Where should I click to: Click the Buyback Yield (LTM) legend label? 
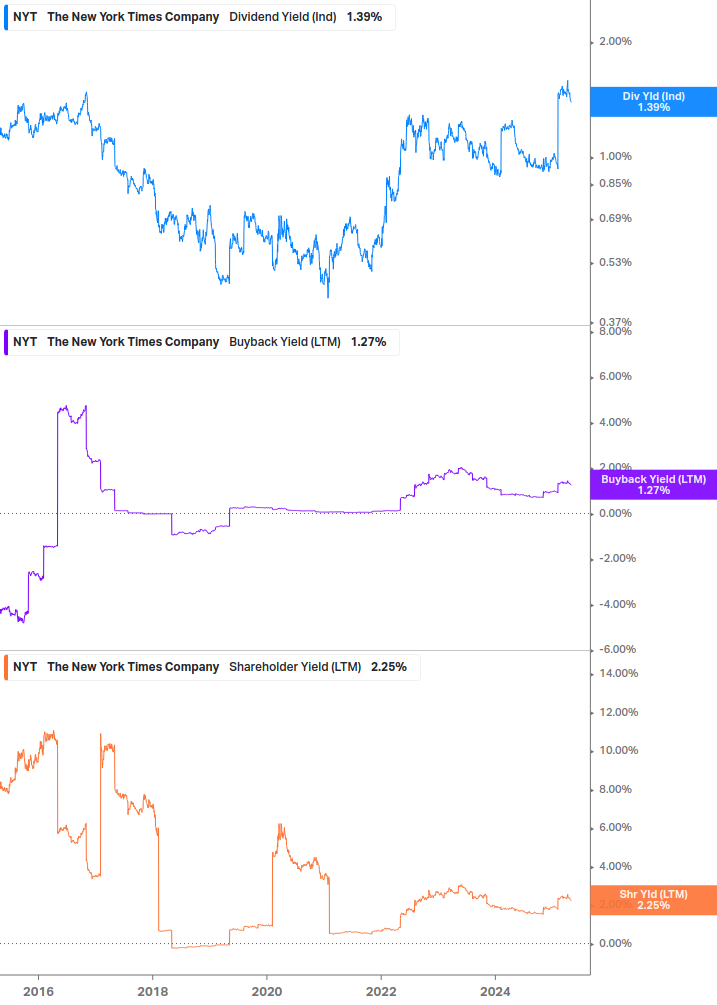(284, 342)
